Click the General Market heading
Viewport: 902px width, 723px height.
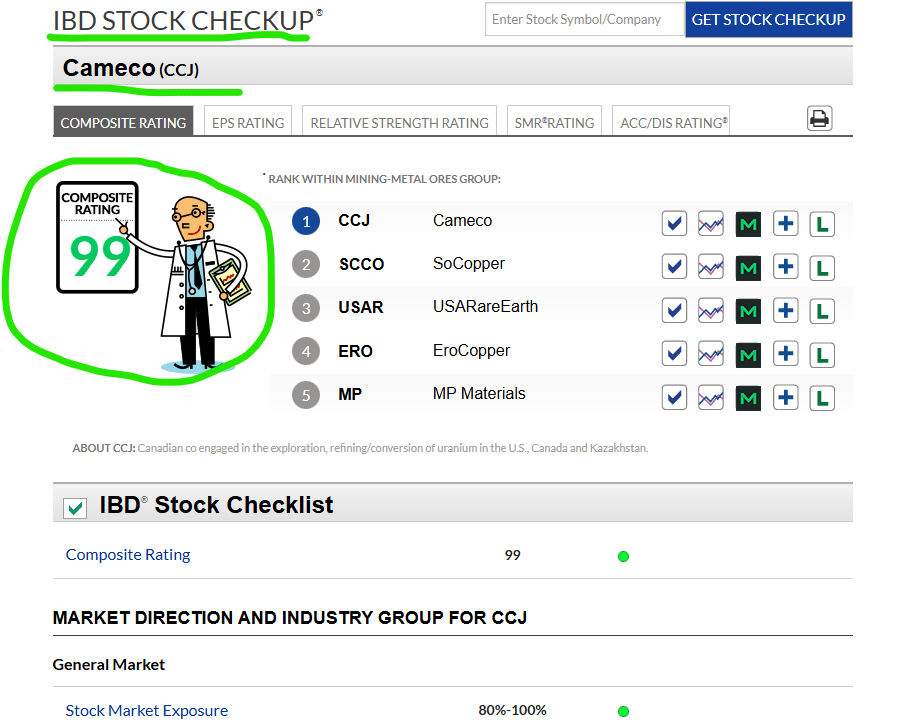click(109, 665)
